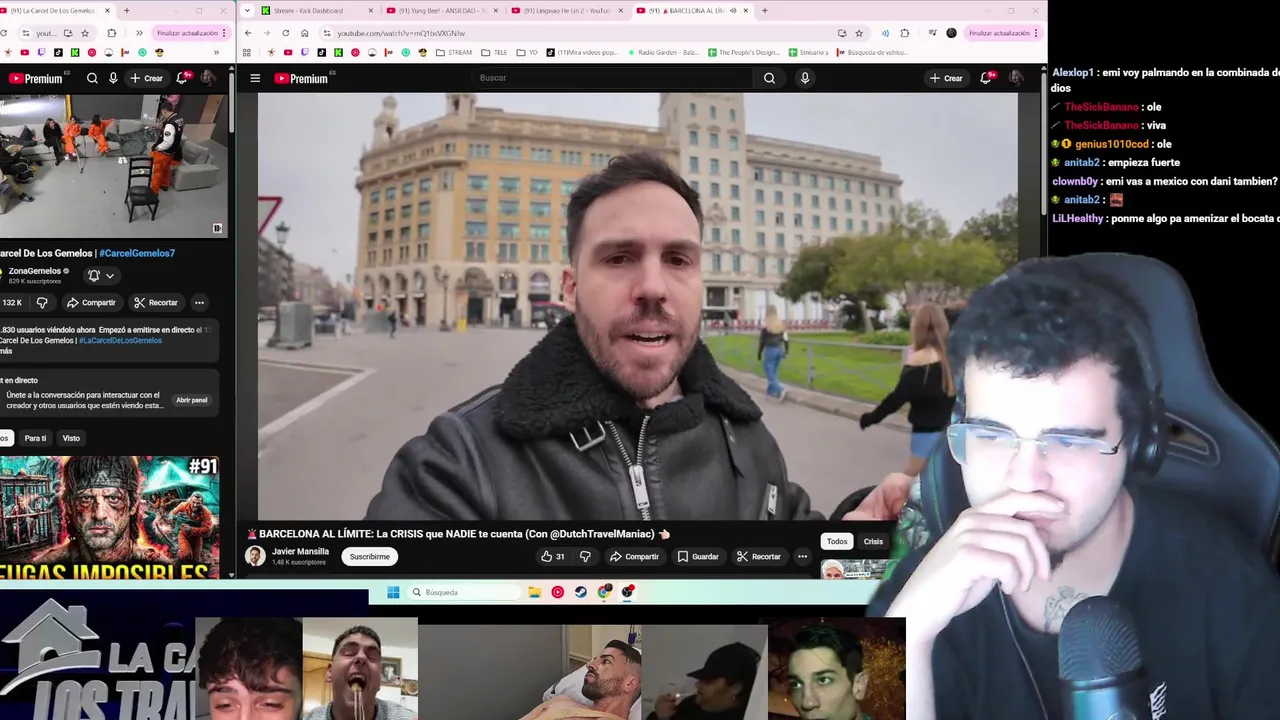Open notifications bell in right YouTube window
This screenshot has height=720, width=1280.
coord(986,78)
